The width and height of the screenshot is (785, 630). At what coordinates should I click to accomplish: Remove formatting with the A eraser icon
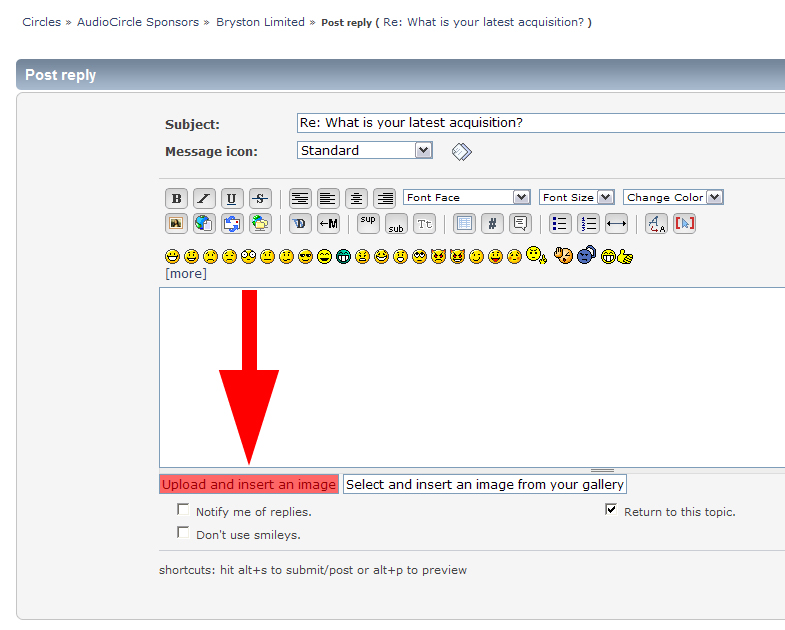click(656, 223)
